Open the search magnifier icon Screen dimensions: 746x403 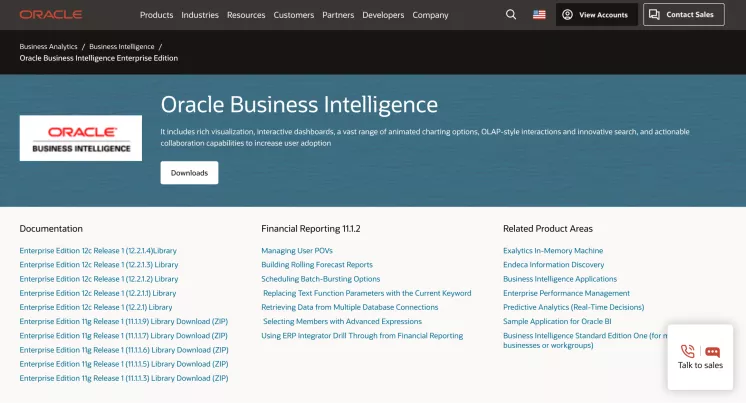tap(511, 15)
